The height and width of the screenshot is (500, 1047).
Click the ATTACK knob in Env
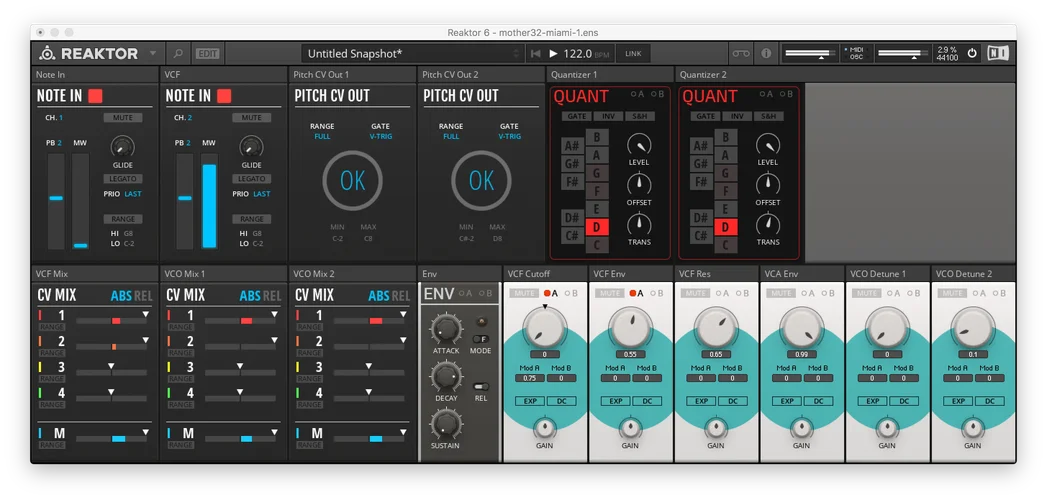(447, 328)
